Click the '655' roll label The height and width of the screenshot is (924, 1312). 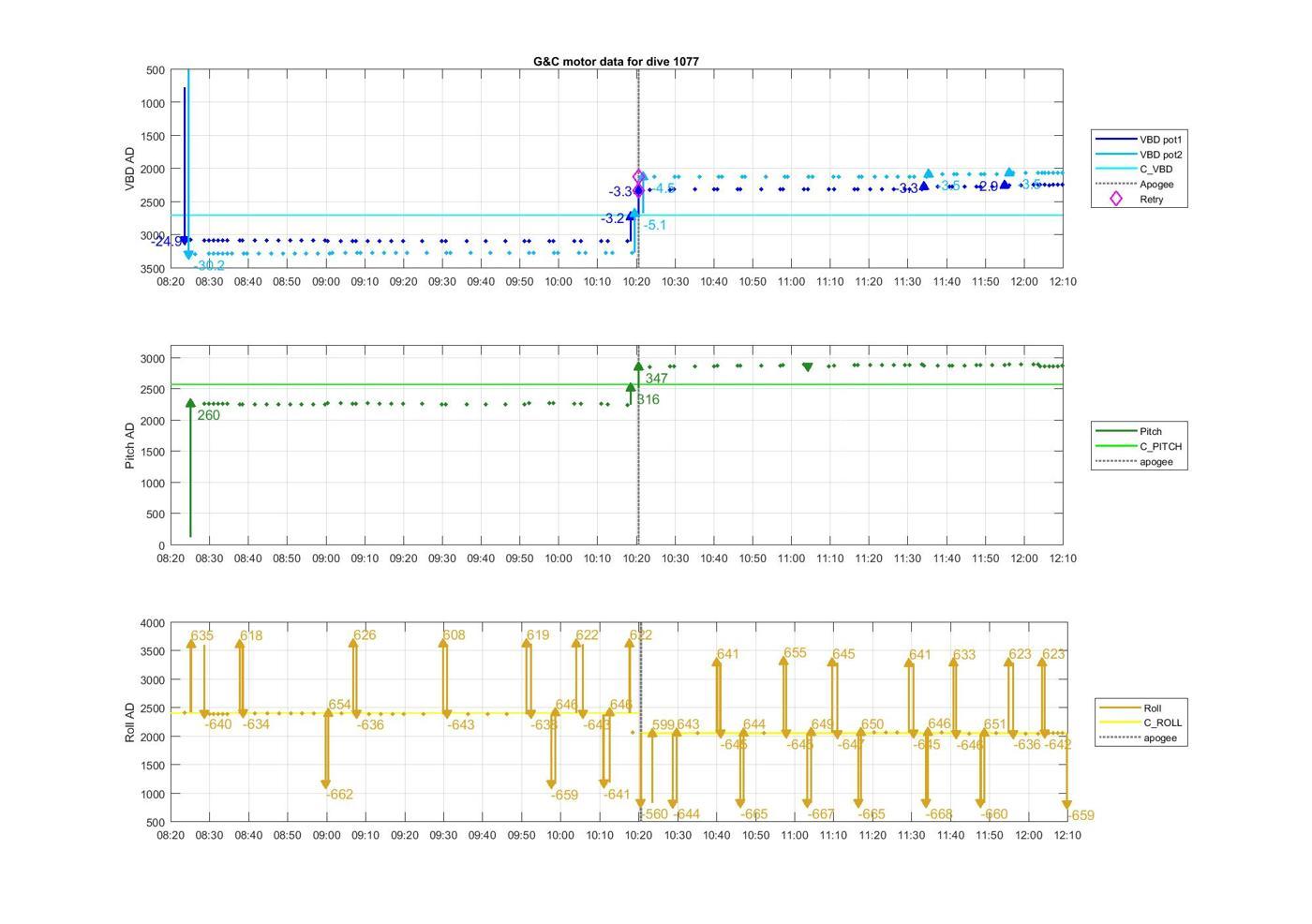(x=796, y=654)
